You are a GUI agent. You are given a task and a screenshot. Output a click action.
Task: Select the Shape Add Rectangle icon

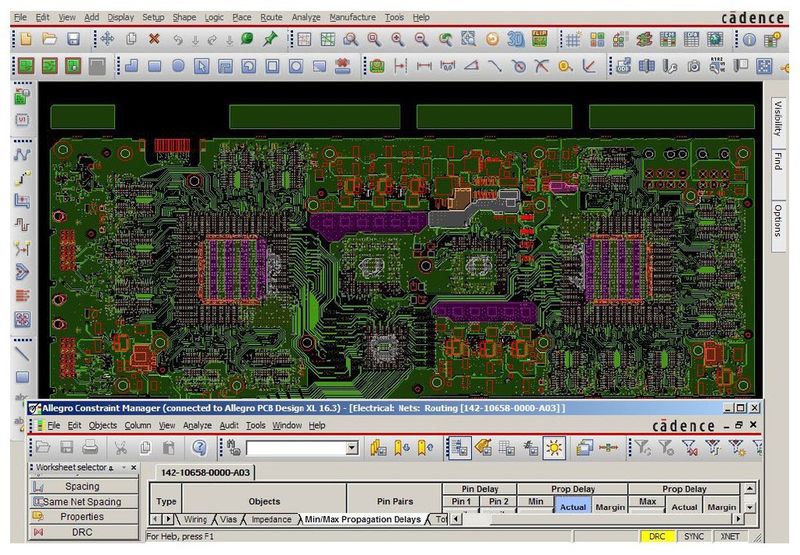click(155, 66)
